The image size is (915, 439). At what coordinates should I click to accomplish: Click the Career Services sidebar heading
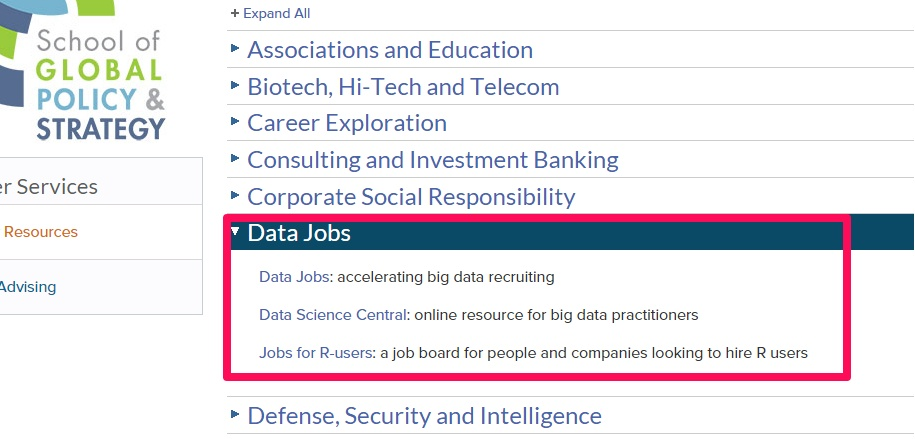point(50,187)
